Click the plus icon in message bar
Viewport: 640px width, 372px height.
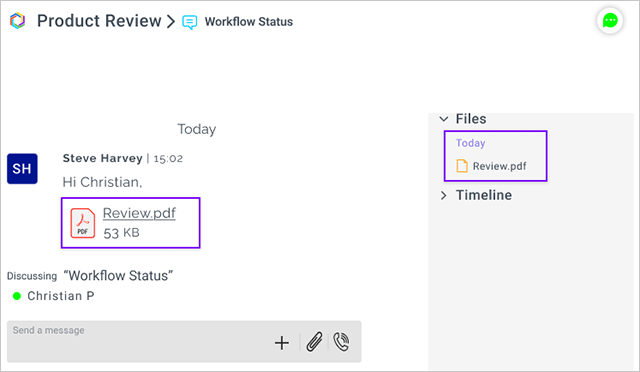pyautogui.click(x=282, y=343)
